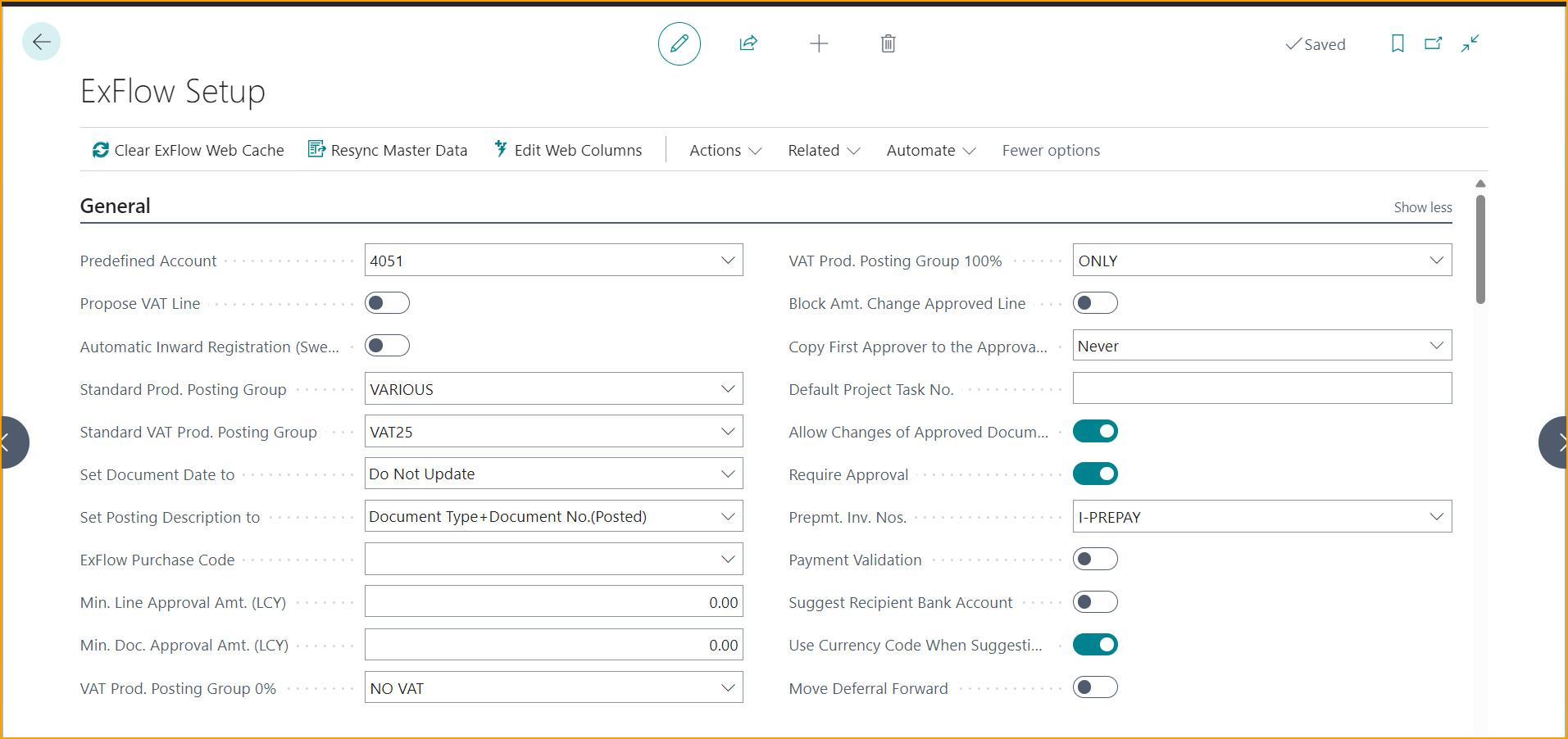Image resolution: width=1568 pixels, height=739 pixels.
Task: Open Standard VAT Prod. Posting Group dropdown
Action: pos(727,431)
